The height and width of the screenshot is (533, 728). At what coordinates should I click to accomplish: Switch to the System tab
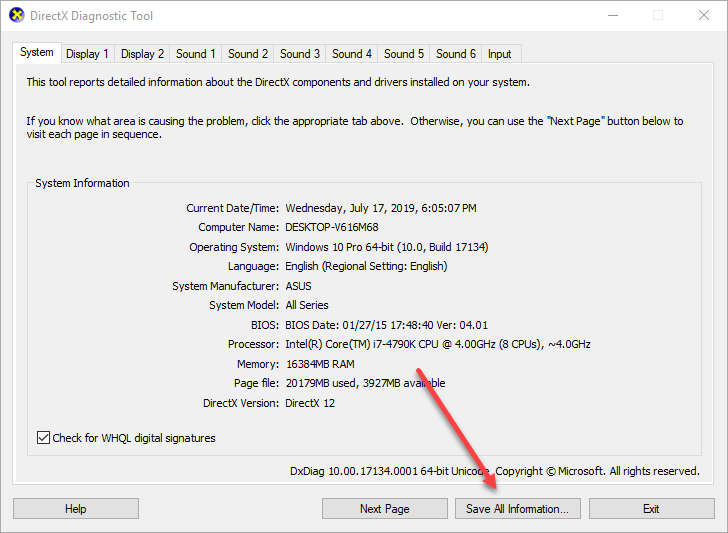[37, 52]
